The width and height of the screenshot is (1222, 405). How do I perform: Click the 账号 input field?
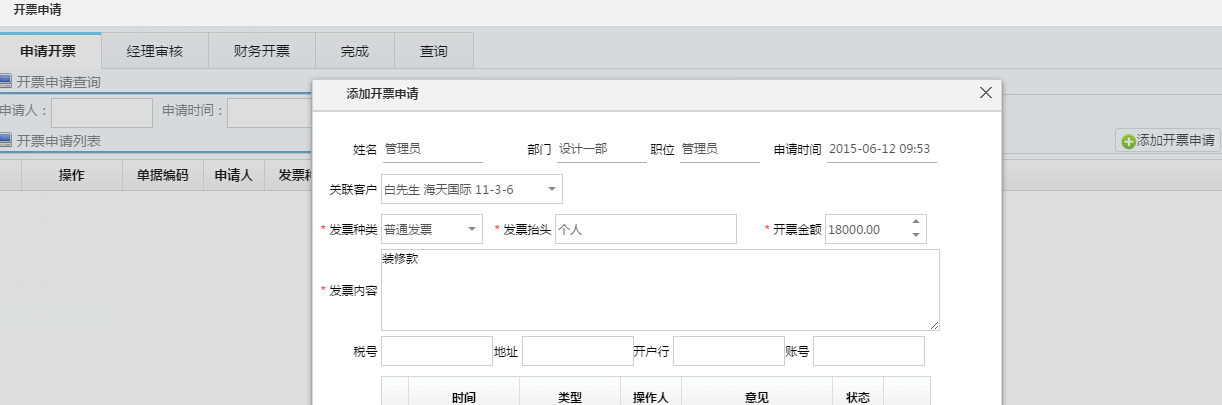(x=868, y=351)
